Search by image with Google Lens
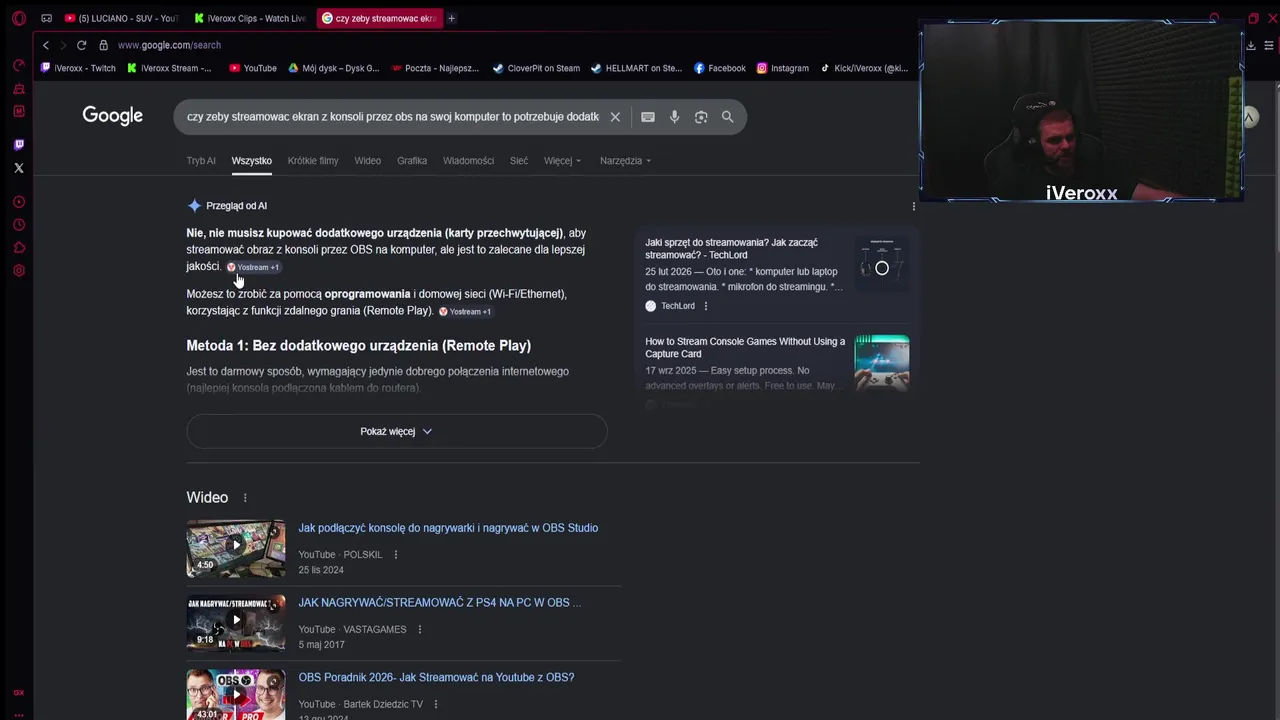1280x720 pixels. tap(701, 117)
